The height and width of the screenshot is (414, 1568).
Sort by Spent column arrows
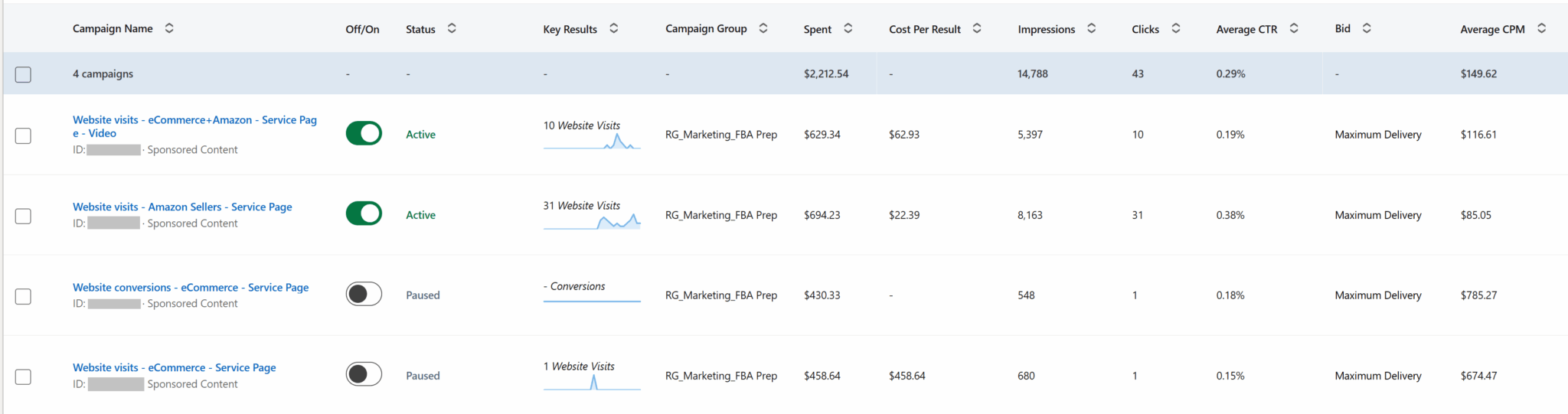tap(848, 28)
